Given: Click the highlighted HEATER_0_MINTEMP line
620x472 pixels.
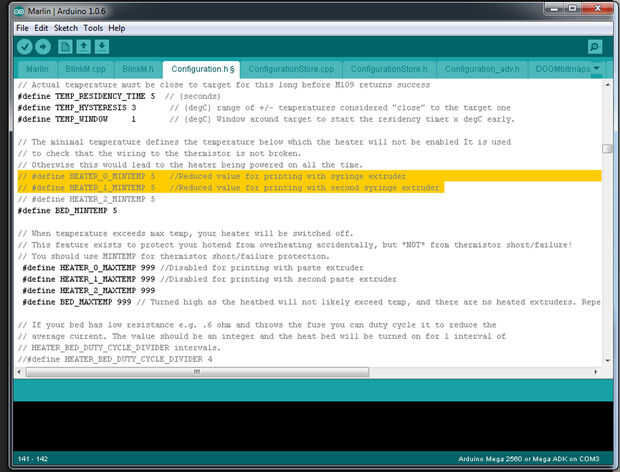Looking at the screenshot, I should coord(310,176).
